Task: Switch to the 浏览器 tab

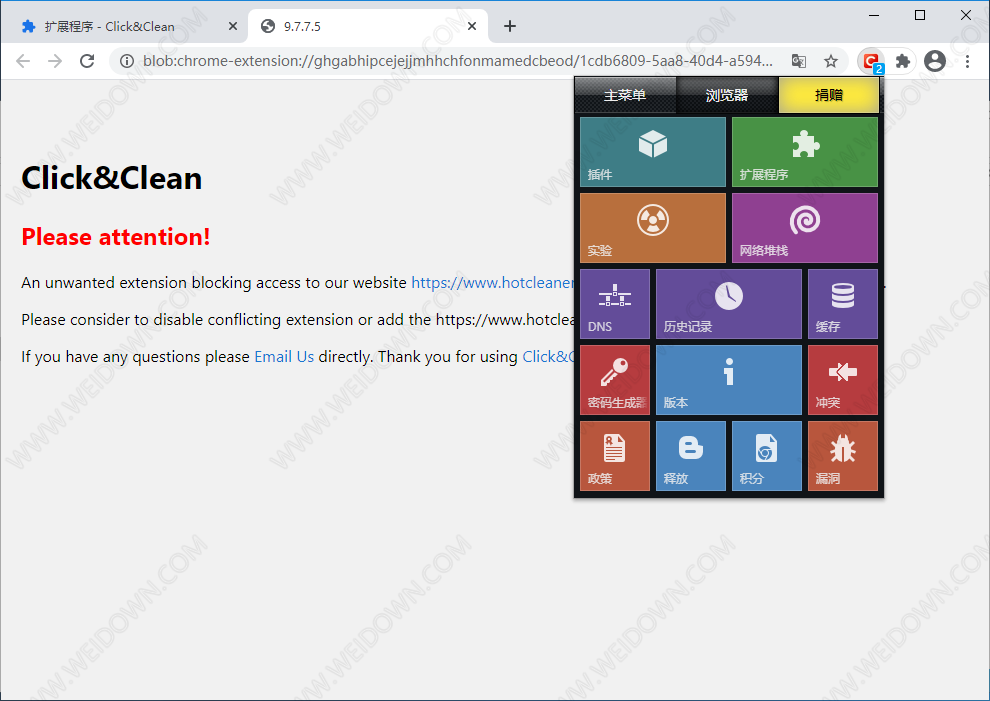Action: coord(727,96)
